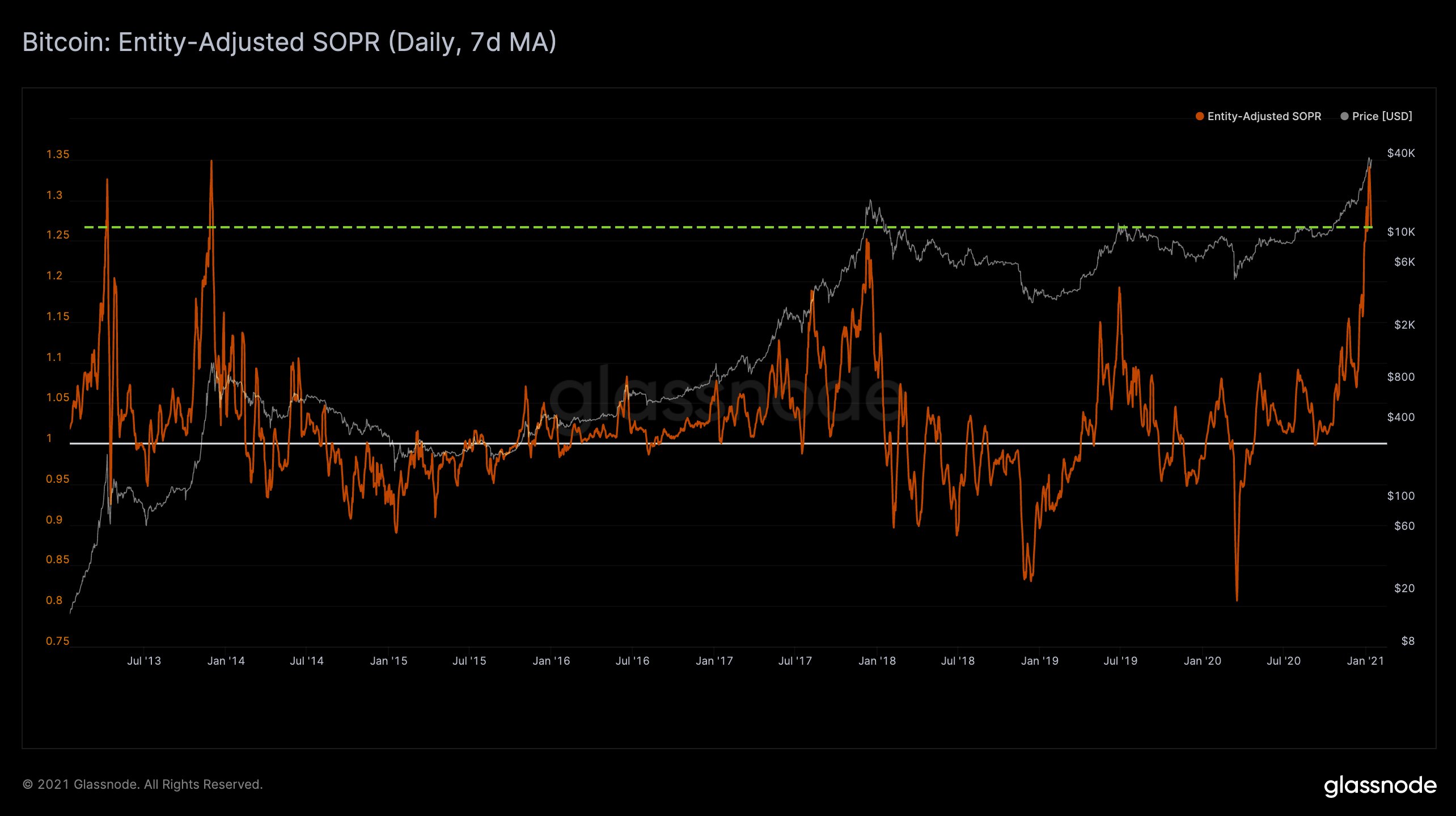The width and height of the screenshot is (1456, 816).
Task: Click the chart title Bitcoin: Entity-Adjusted SOPR
Action: click(289, 42)
